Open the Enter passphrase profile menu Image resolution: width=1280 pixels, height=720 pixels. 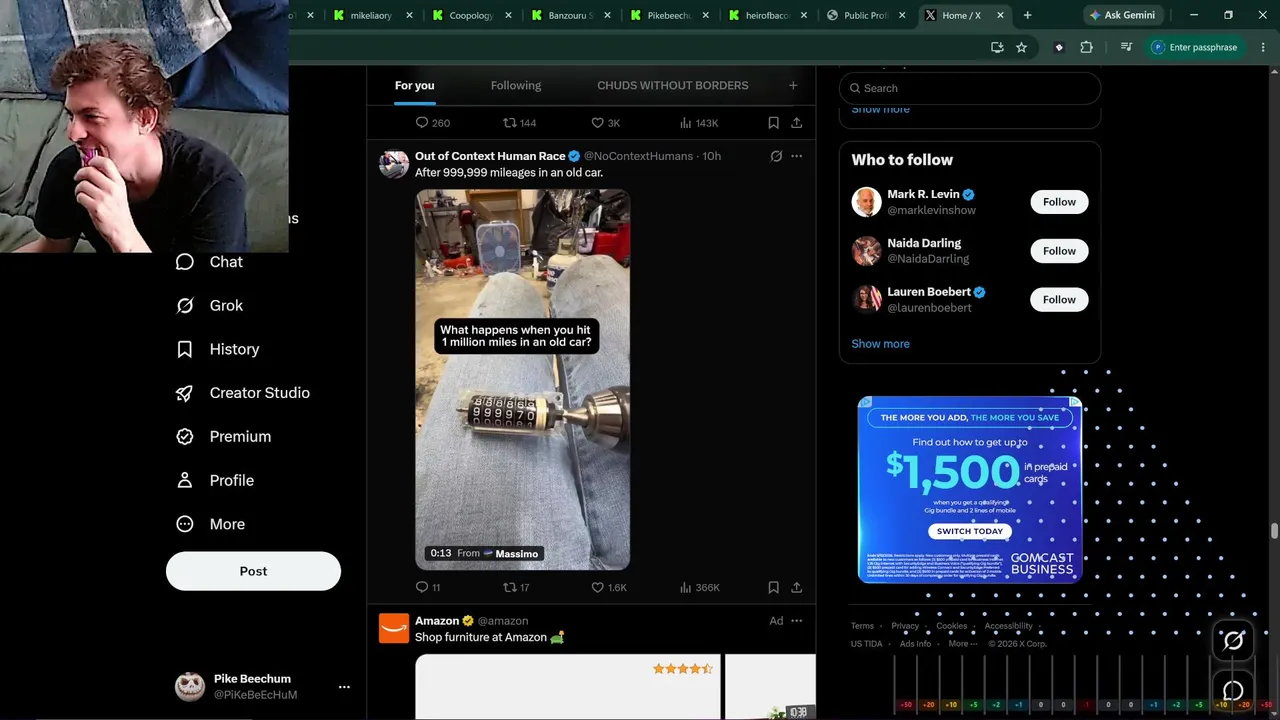pyautogui.click(x=1194, y=47)
